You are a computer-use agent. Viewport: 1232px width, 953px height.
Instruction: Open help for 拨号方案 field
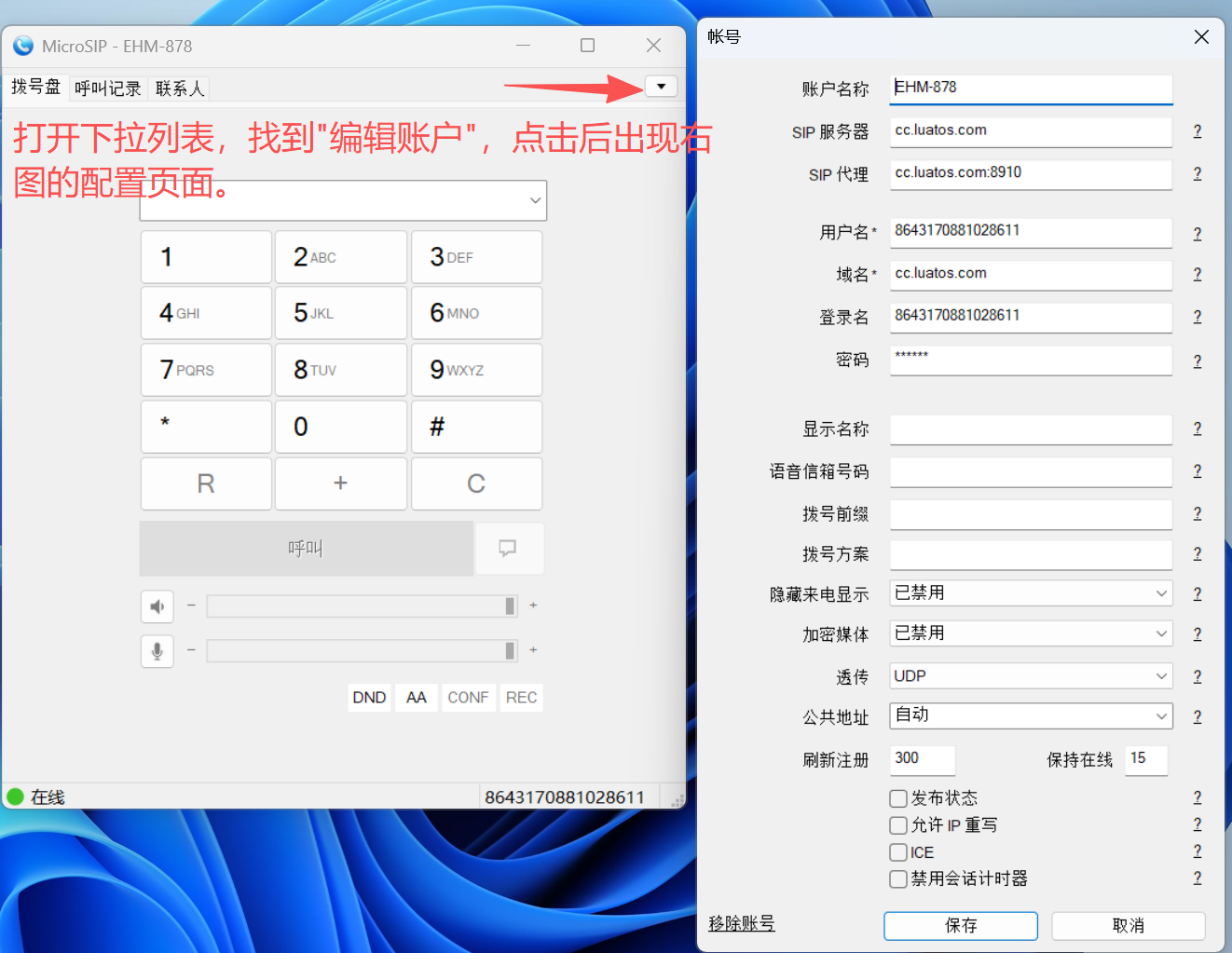[x=1198, y=554]
